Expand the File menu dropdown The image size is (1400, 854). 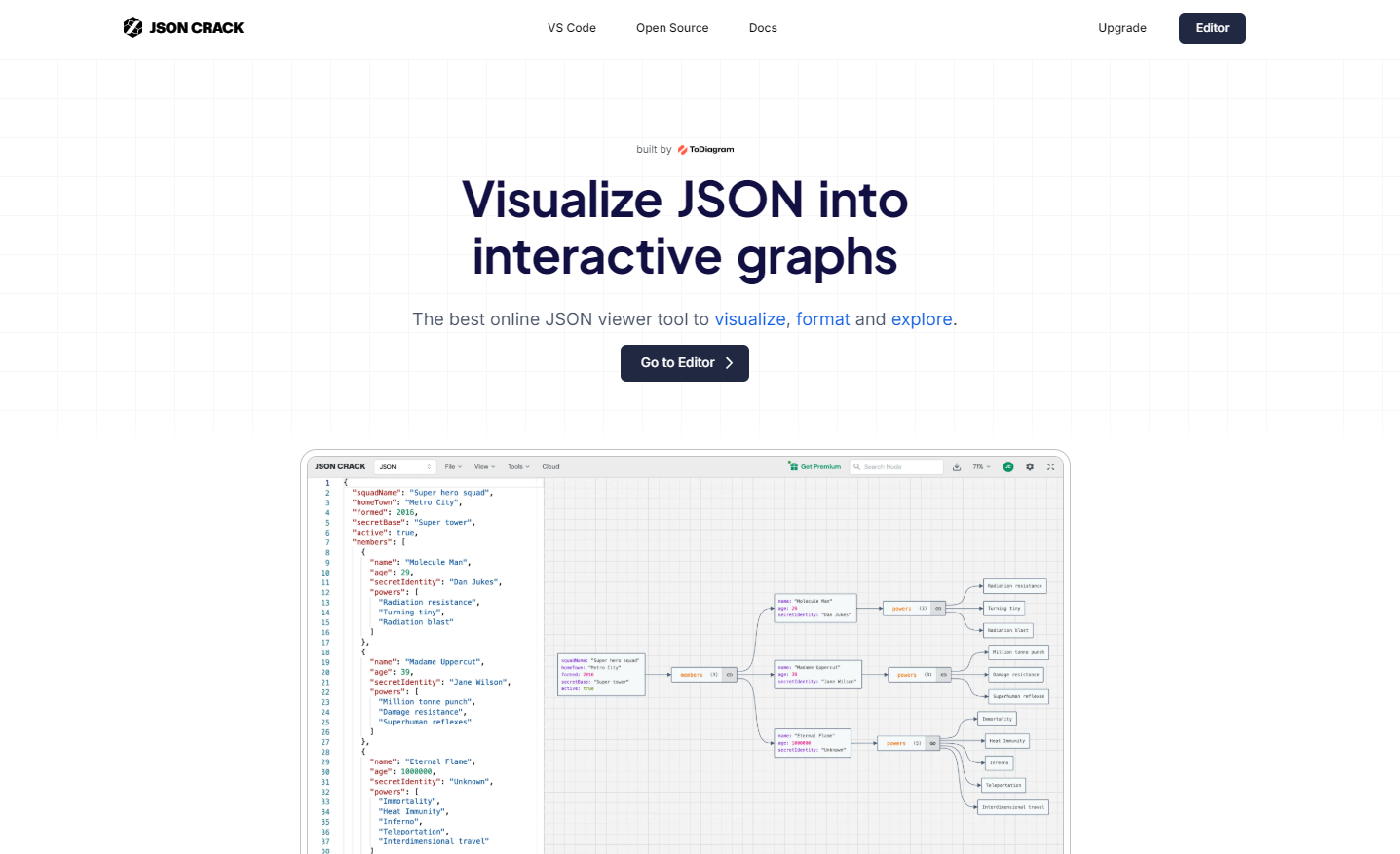click(x=453, y=467)
